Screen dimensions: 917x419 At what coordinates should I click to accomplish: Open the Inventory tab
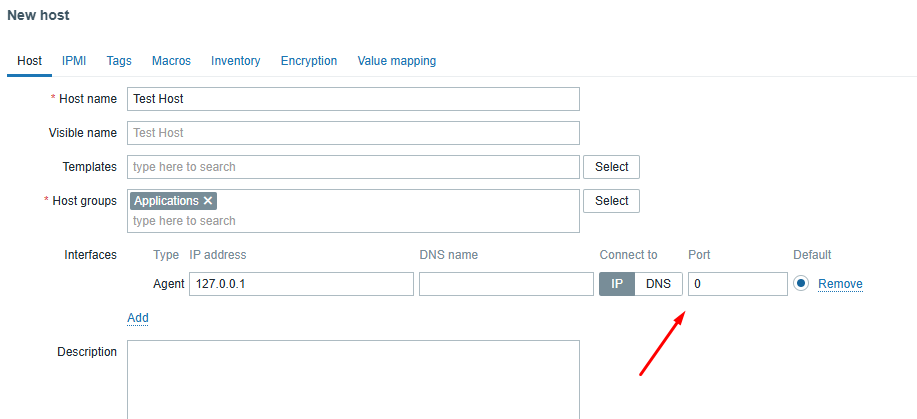[x=235, y=61]
